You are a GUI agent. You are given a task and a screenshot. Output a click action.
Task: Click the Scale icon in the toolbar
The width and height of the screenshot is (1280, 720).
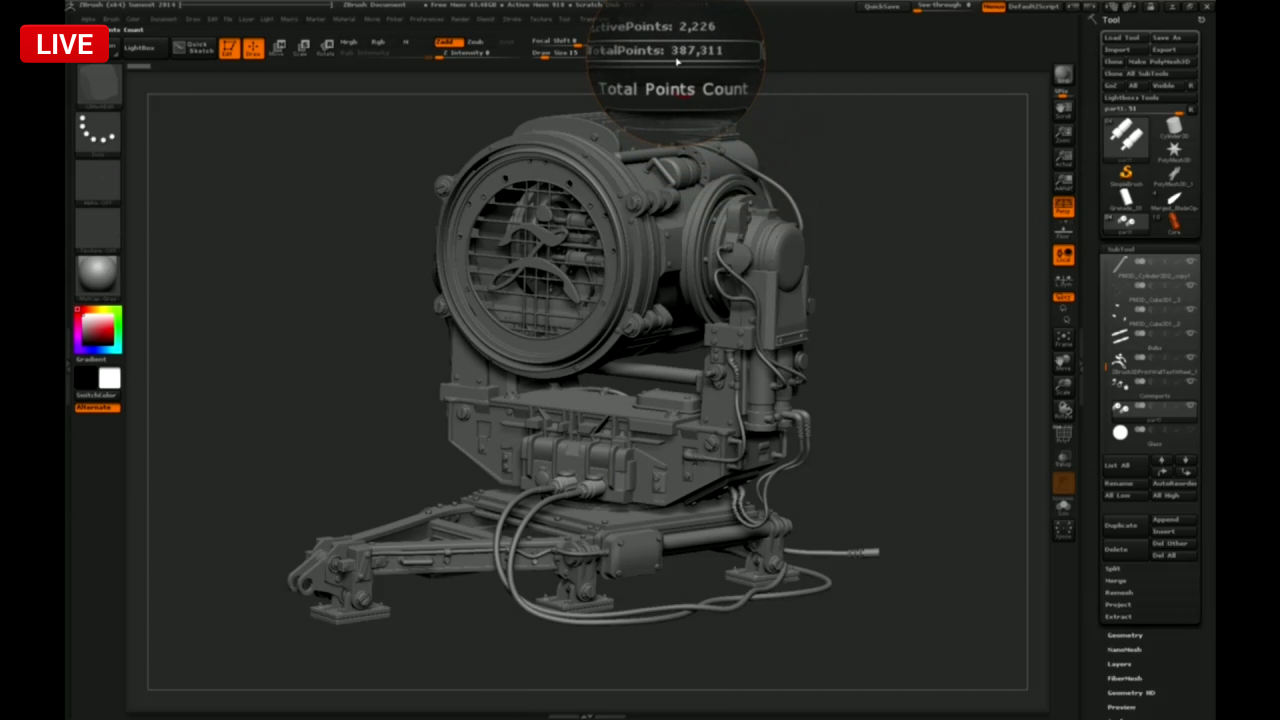[302, 49]
